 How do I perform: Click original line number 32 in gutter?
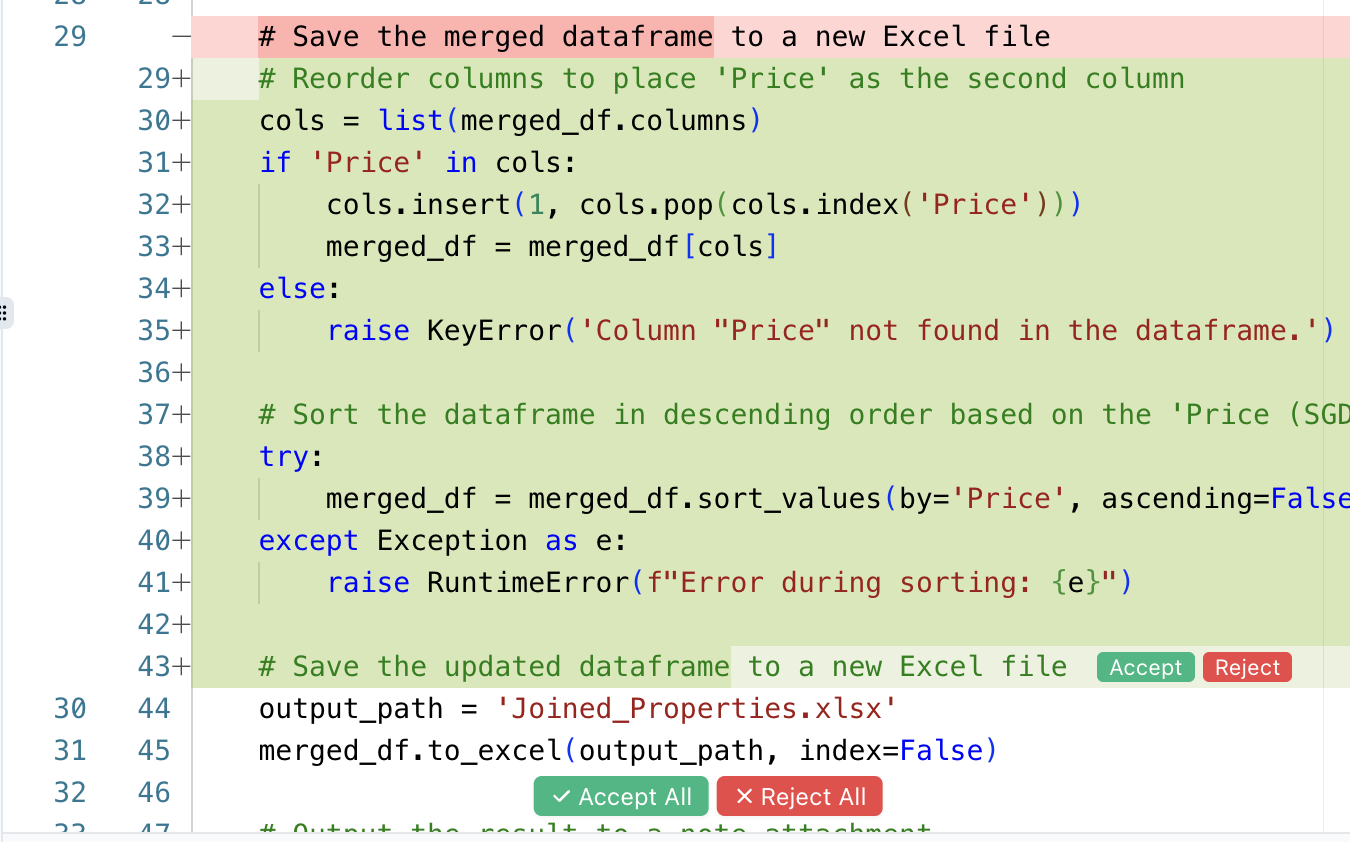point(70,793)
